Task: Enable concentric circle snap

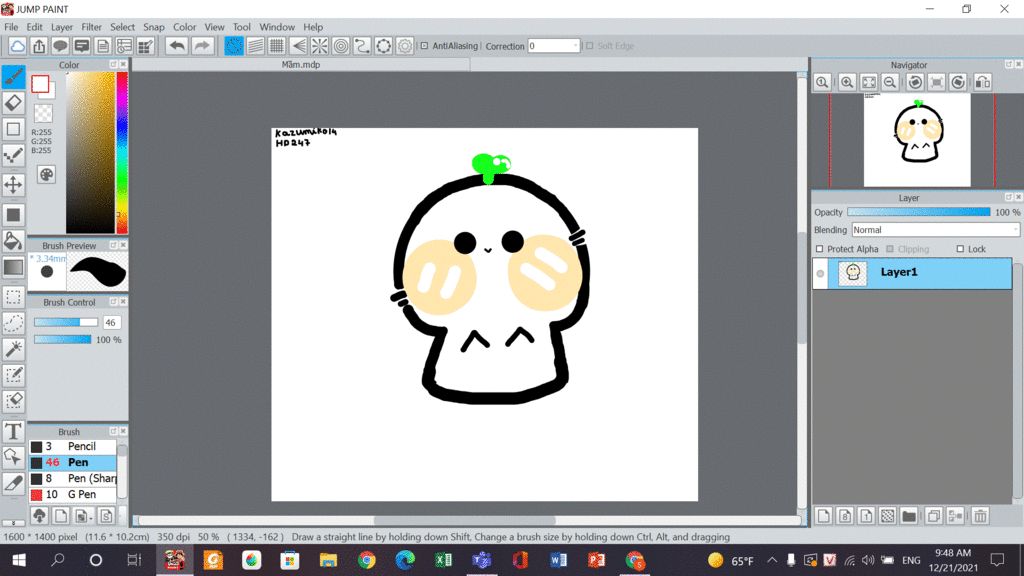Action: pos(341,46)
